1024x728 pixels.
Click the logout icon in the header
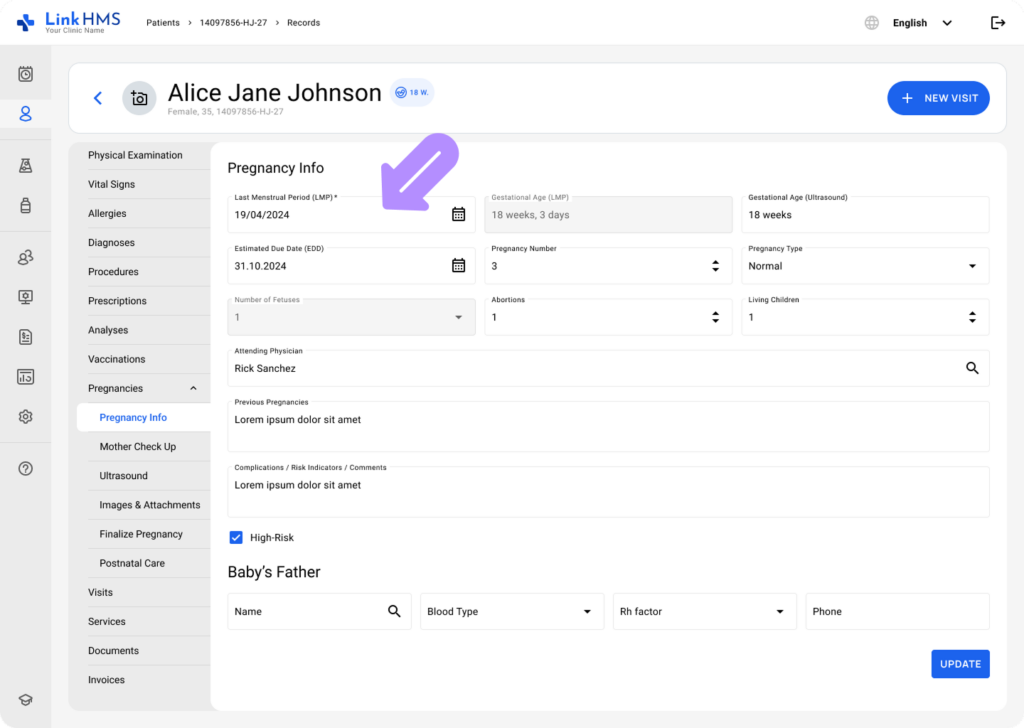997,23
